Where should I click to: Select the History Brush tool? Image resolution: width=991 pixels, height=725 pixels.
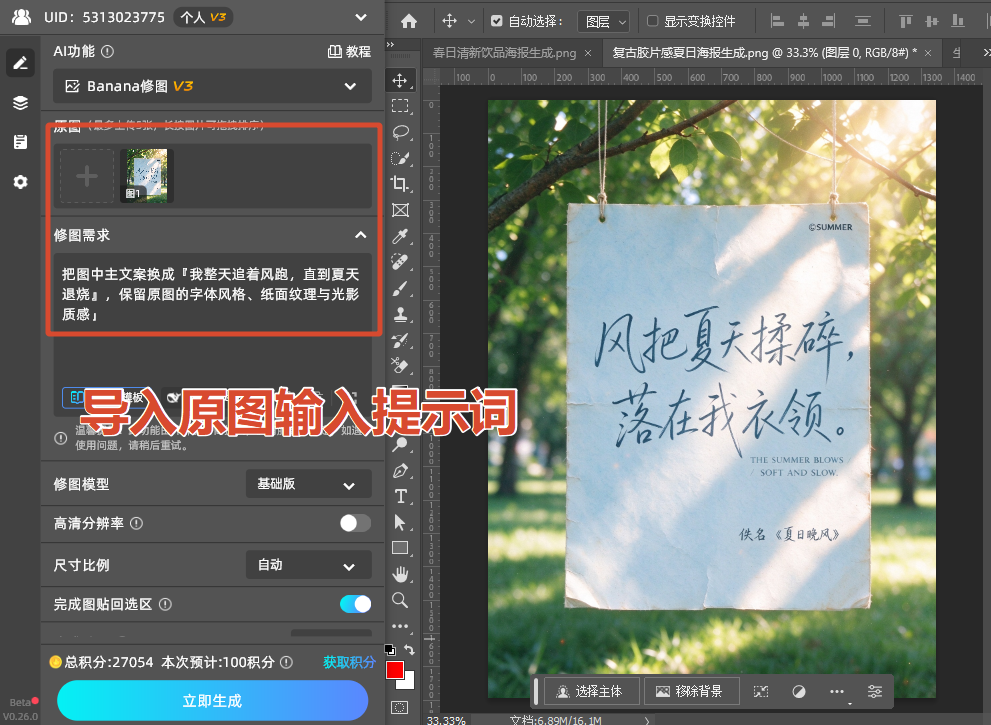click(400, 341)
